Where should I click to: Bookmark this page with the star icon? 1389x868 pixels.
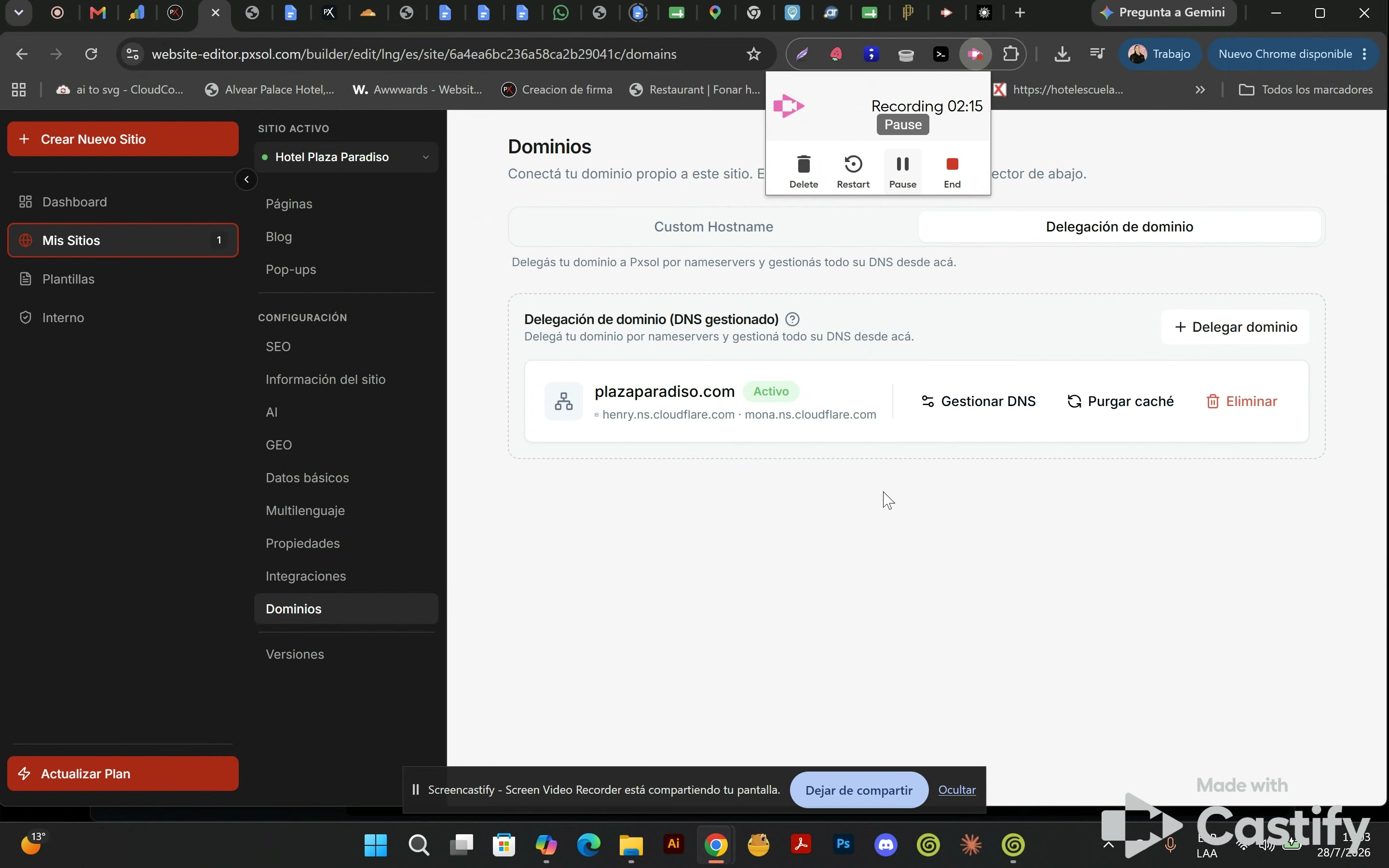[754, 54]
